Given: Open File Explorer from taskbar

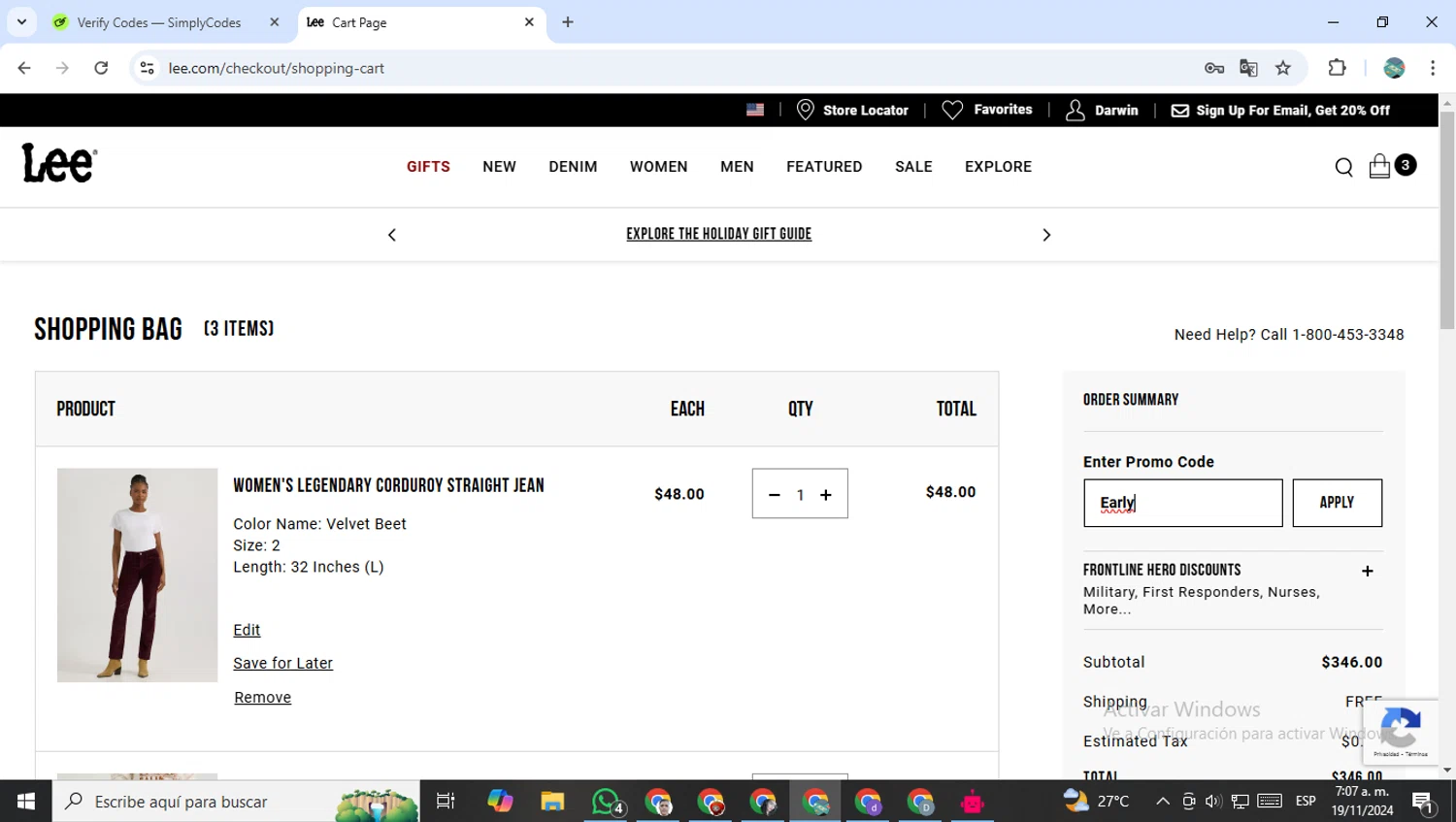Looking at the screenshot, I should (552, 802).
